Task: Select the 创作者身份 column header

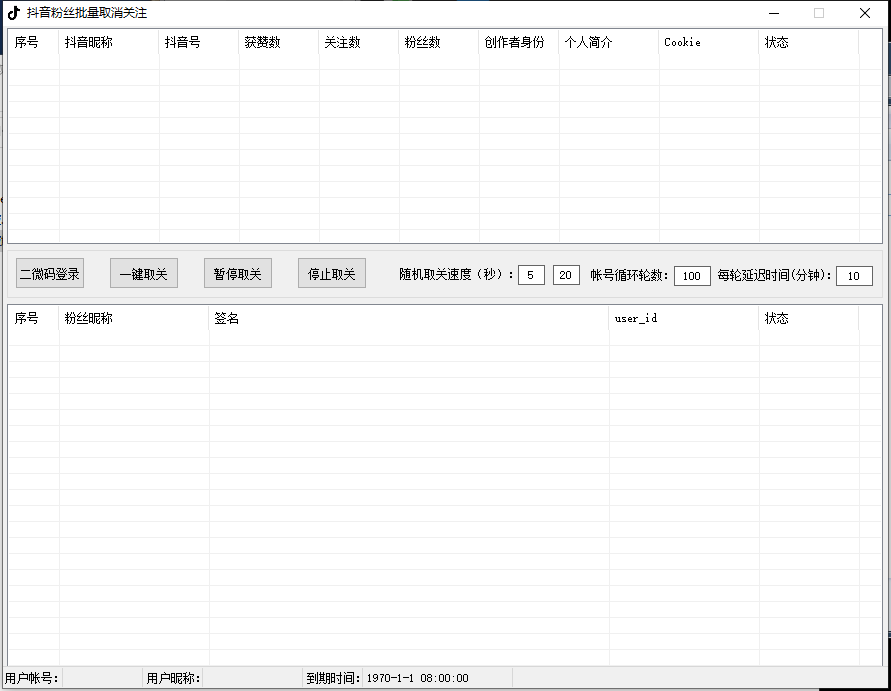Action: [519, 42]
